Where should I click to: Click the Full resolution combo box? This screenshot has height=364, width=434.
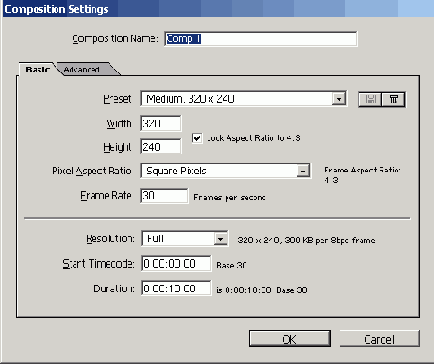[185, 239]
